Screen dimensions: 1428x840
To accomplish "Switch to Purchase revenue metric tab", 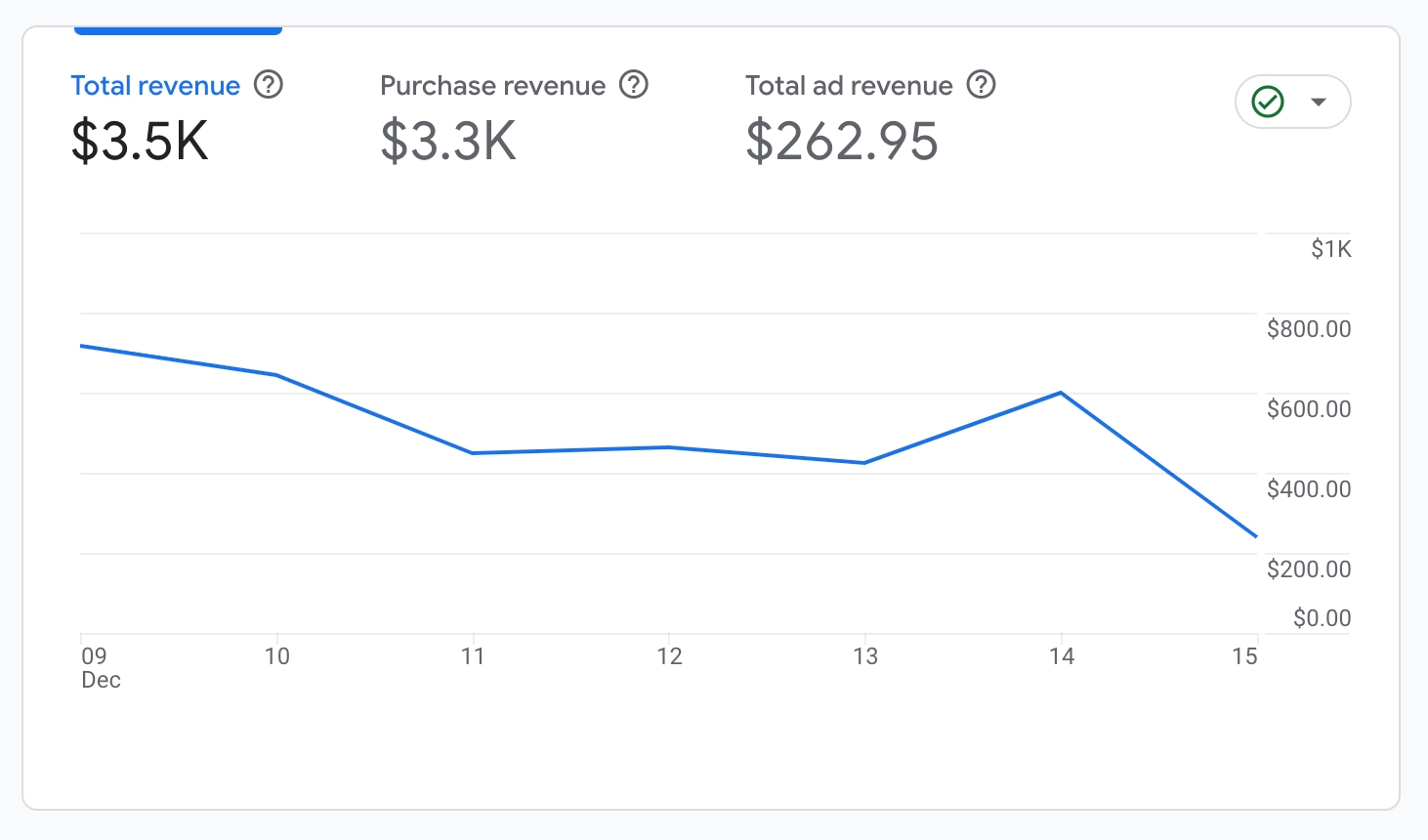I will coord(492,86).
